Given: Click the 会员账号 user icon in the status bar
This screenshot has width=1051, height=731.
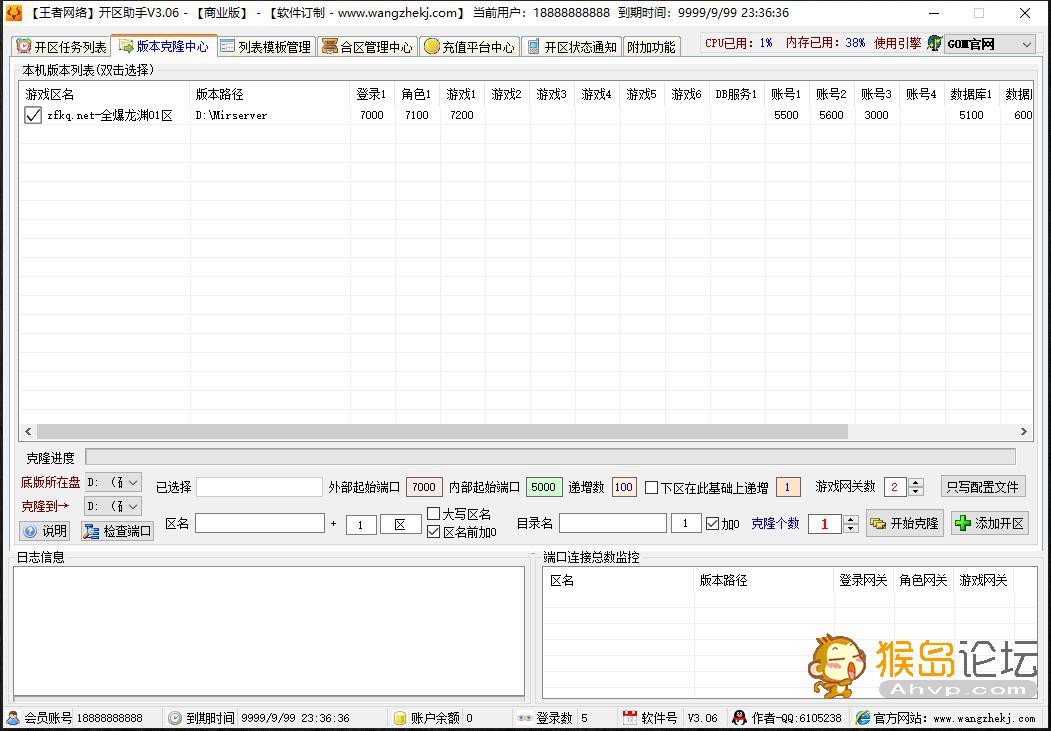Looking at the screenshot, I should click(13, 718).
